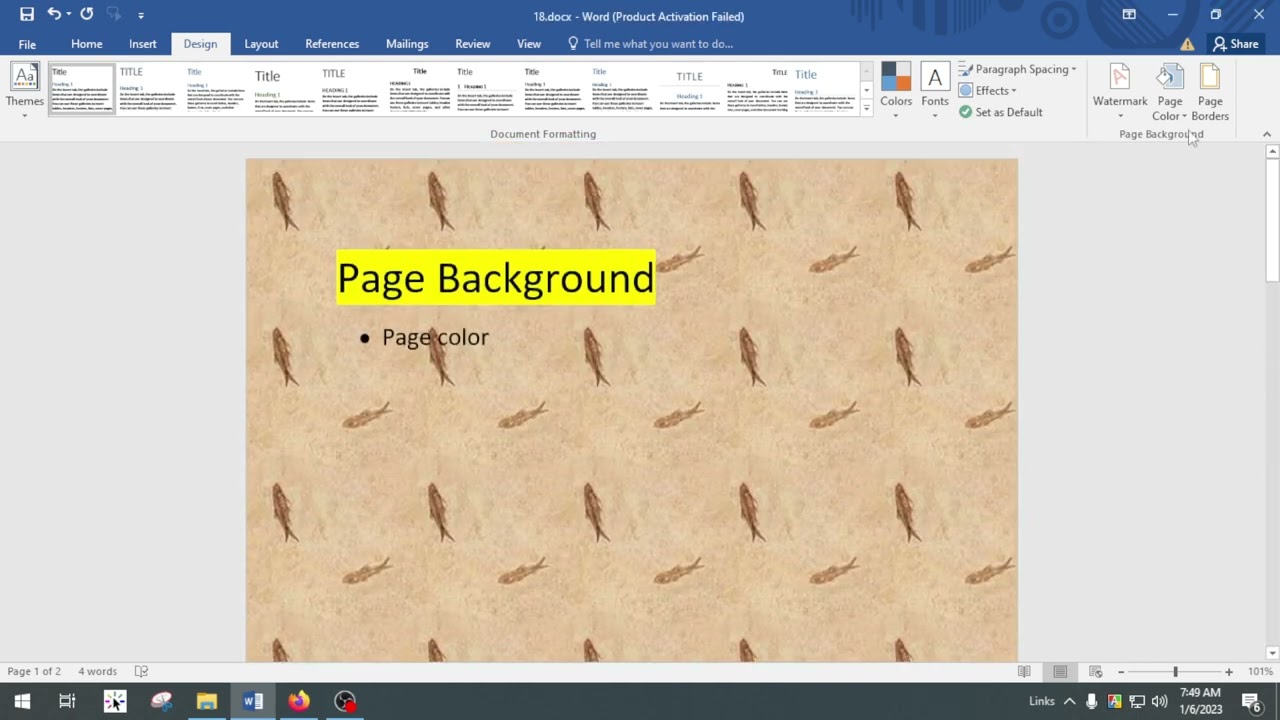Open the Customize Quick Access Toolbar dropdown

[141, 15]
